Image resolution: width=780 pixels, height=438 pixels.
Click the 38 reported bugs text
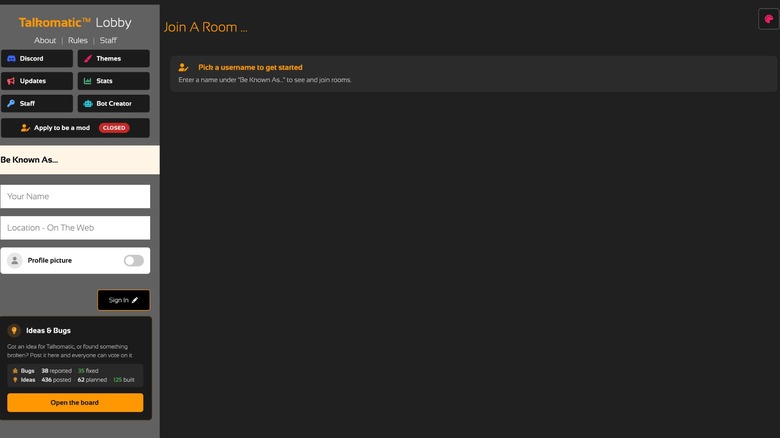(56, 371)
